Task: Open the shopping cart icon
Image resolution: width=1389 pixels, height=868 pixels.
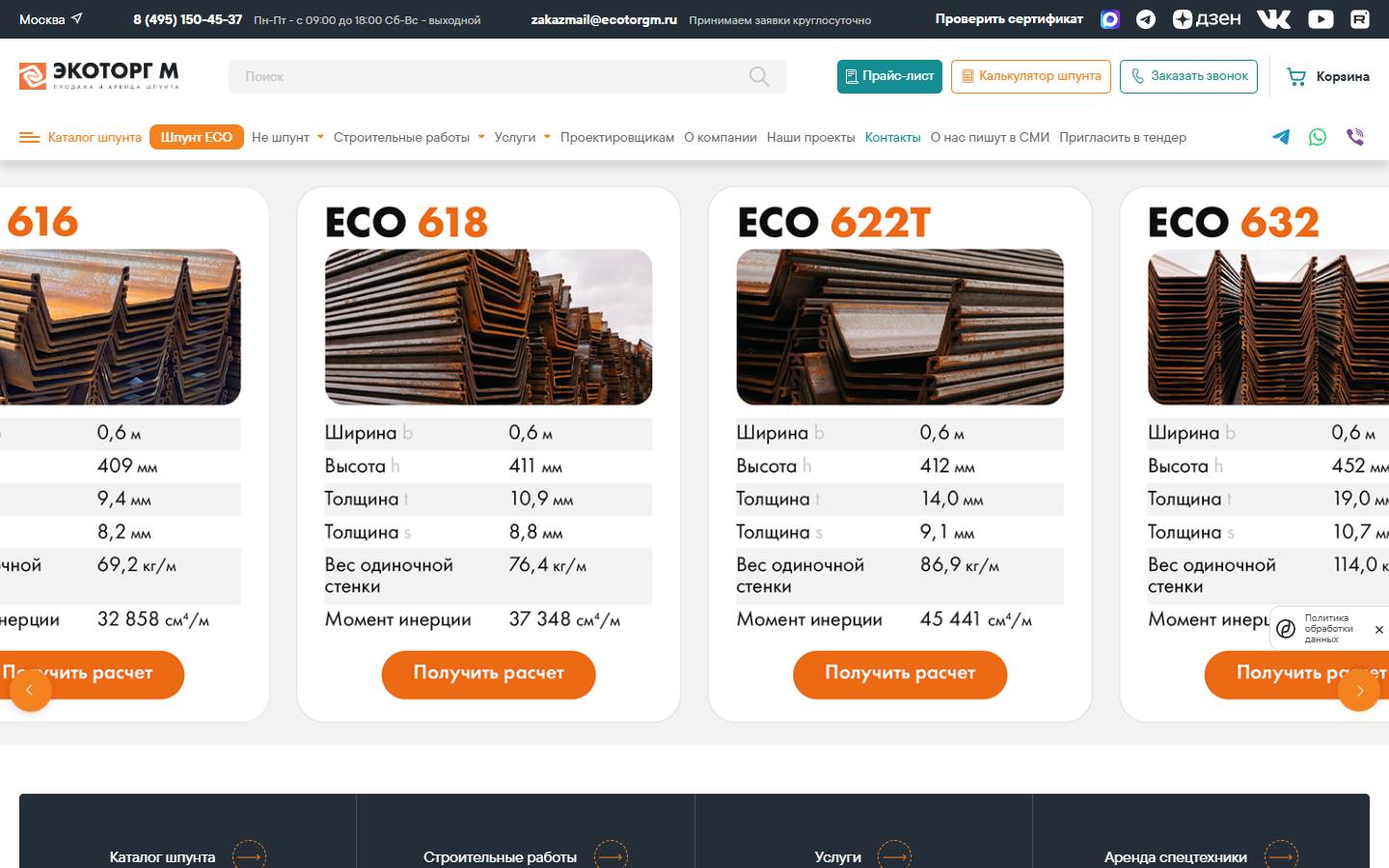Action: [1296, 76]
